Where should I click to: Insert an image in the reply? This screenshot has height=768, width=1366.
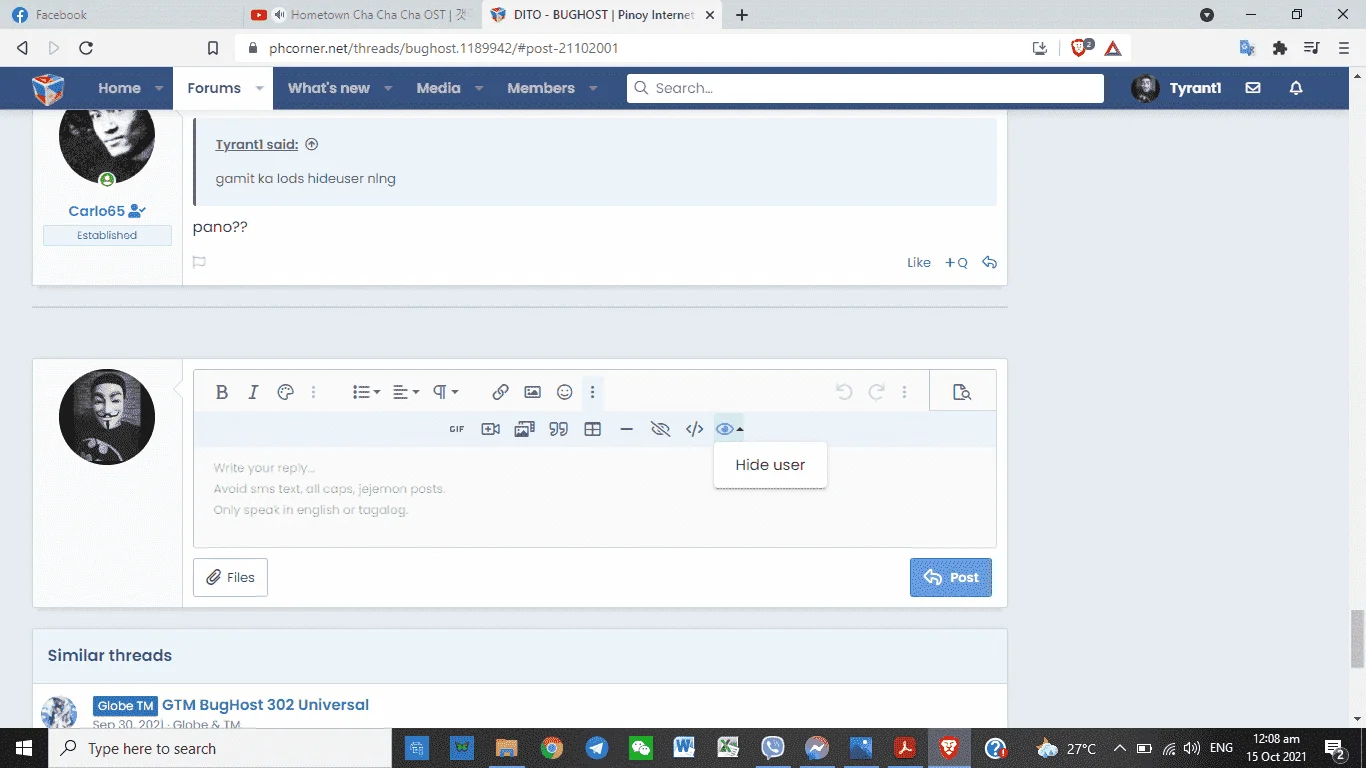tap(533, 392)
